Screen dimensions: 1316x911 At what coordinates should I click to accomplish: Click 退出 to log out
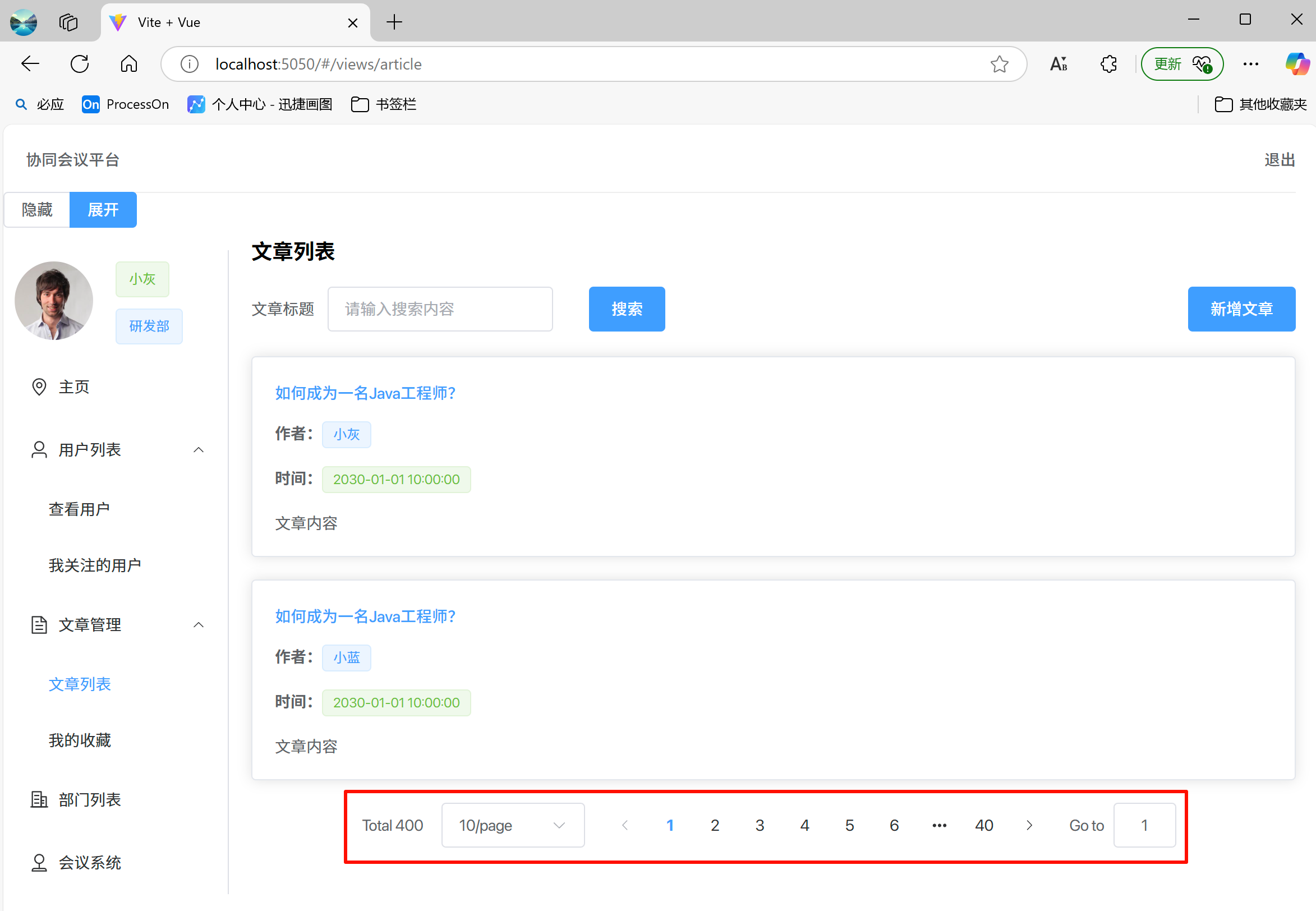click(1280, 160)
